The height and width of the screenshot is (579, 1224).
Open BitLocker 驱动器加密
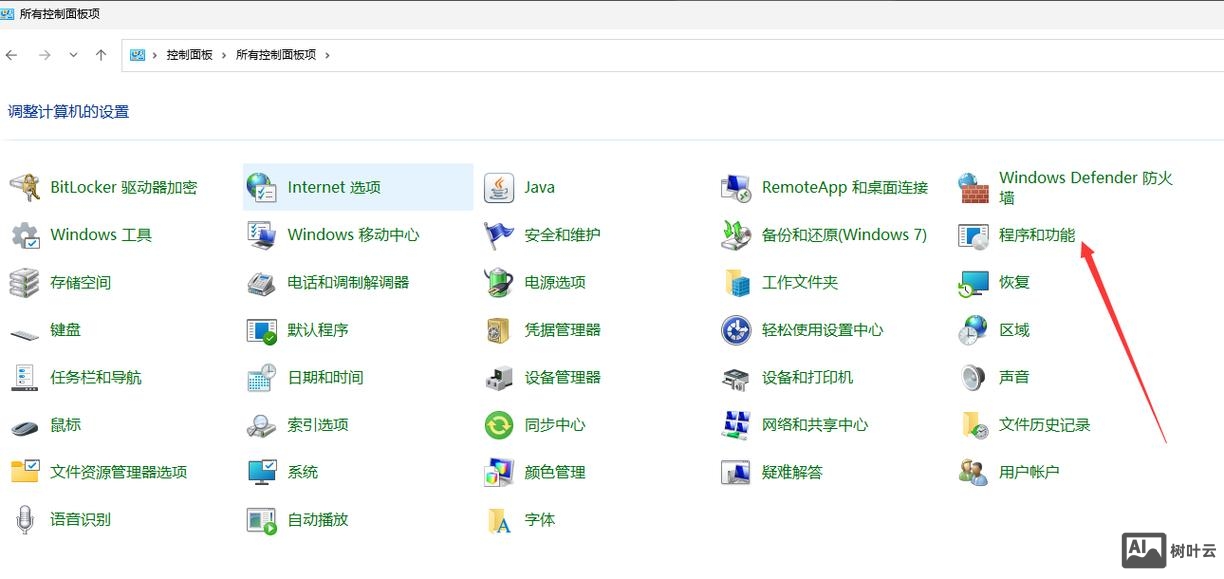click(x=123, y=187)
